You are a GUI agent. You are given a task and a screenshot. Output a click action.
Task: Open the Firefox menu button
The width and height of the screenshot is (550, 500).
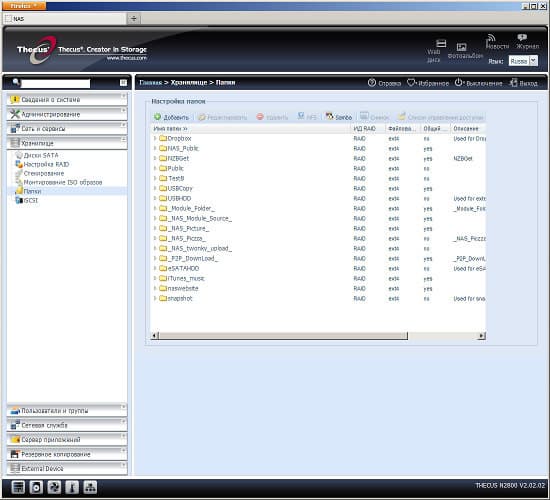24,6
